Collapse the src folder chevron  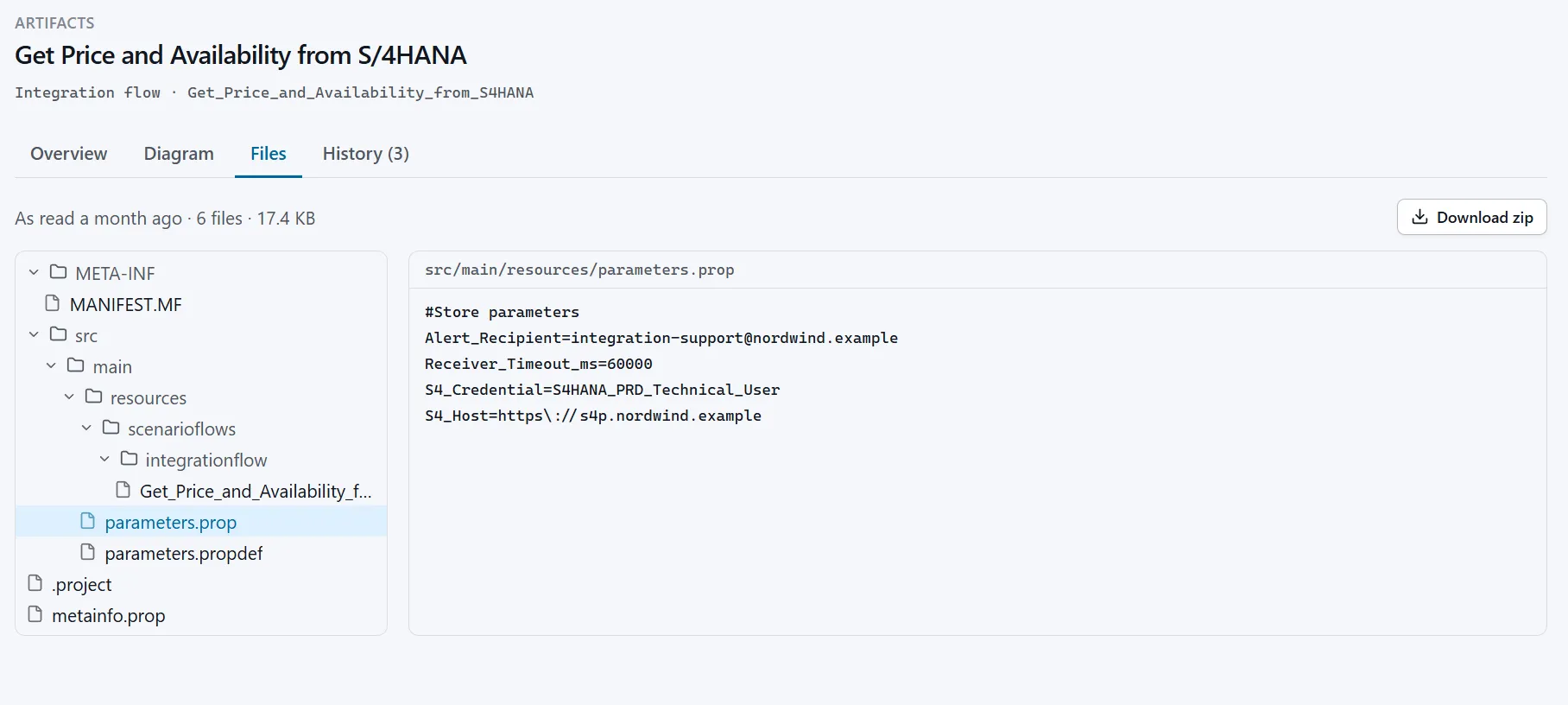pyautogui.click(x=34, y=334)
